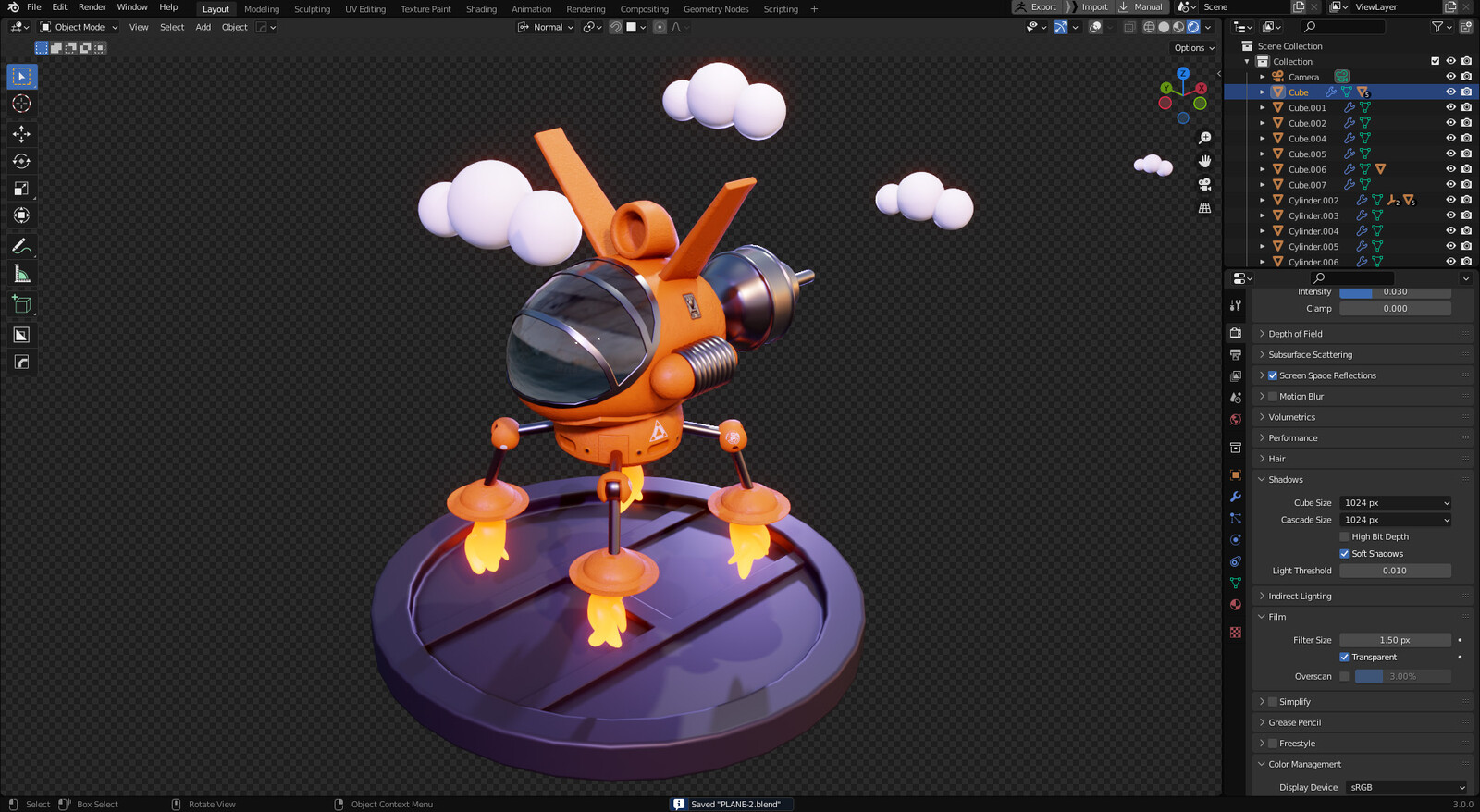
Task: Expand the Cube.006 tree item
Action: [x=1263, y=169]
